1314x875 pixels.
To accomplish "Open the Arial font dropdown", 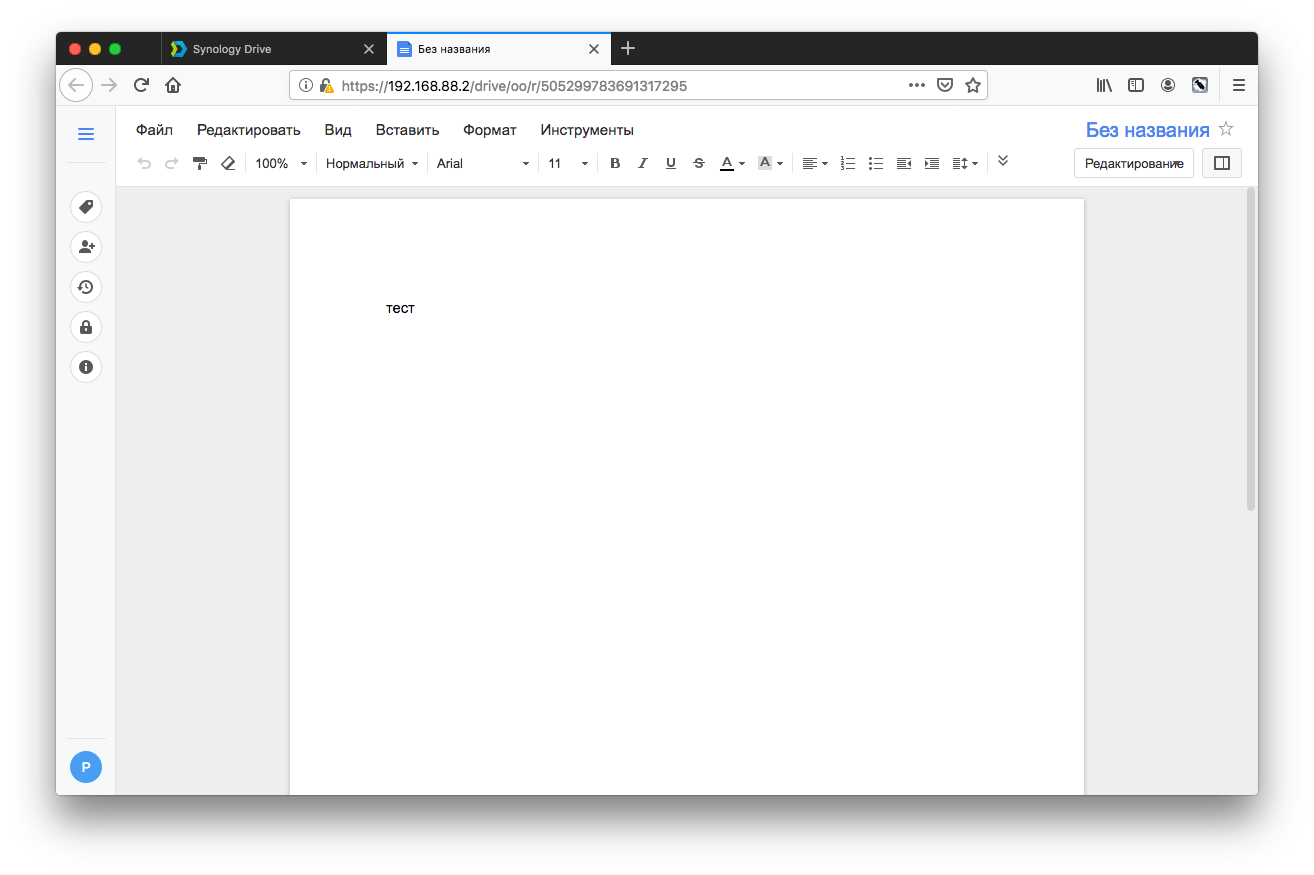I will pos(483,163).
